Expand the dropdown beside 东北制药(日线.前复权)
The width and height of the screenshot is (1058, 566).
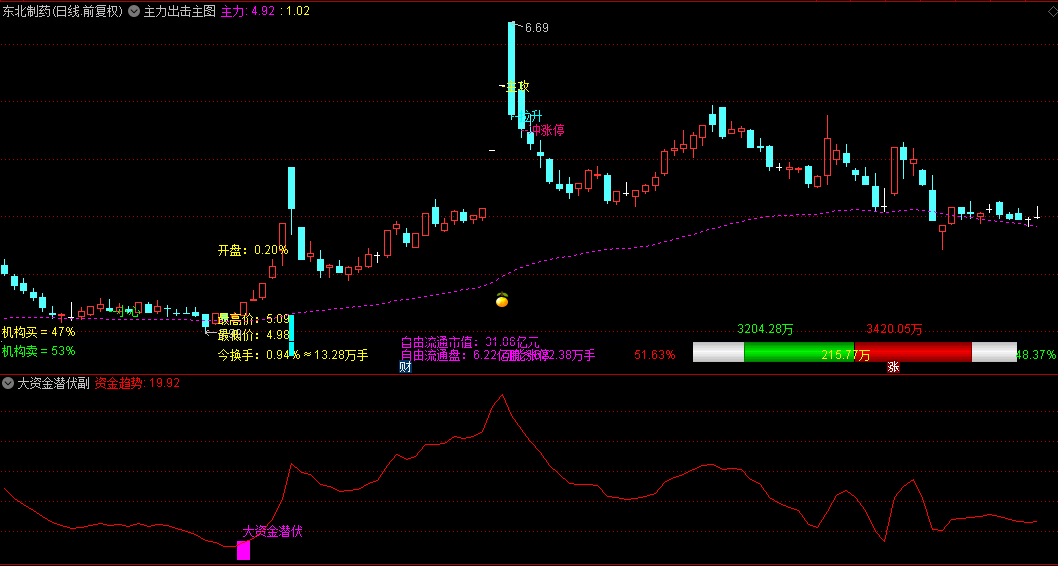click(x=134, y=11)
